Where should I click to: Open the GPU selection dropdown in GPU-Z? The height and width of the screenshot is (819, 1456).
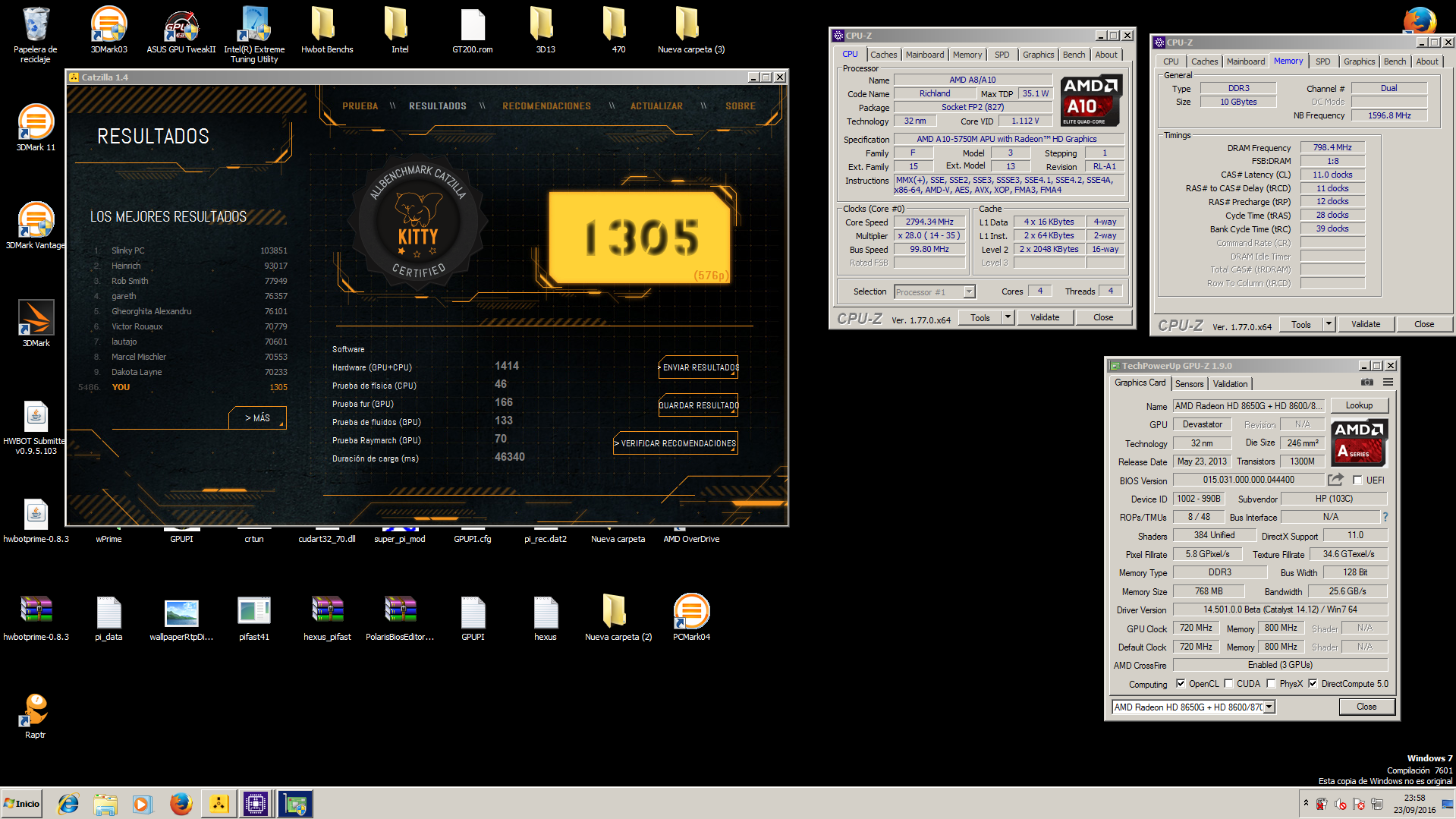coord(1269,707)
